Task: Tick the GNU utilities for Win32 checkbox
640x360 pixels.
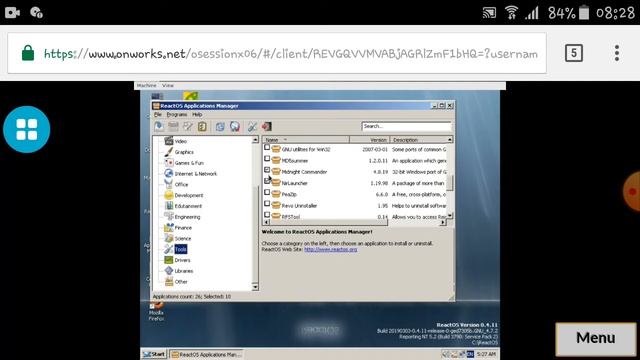Action: [x=267, y=147]
